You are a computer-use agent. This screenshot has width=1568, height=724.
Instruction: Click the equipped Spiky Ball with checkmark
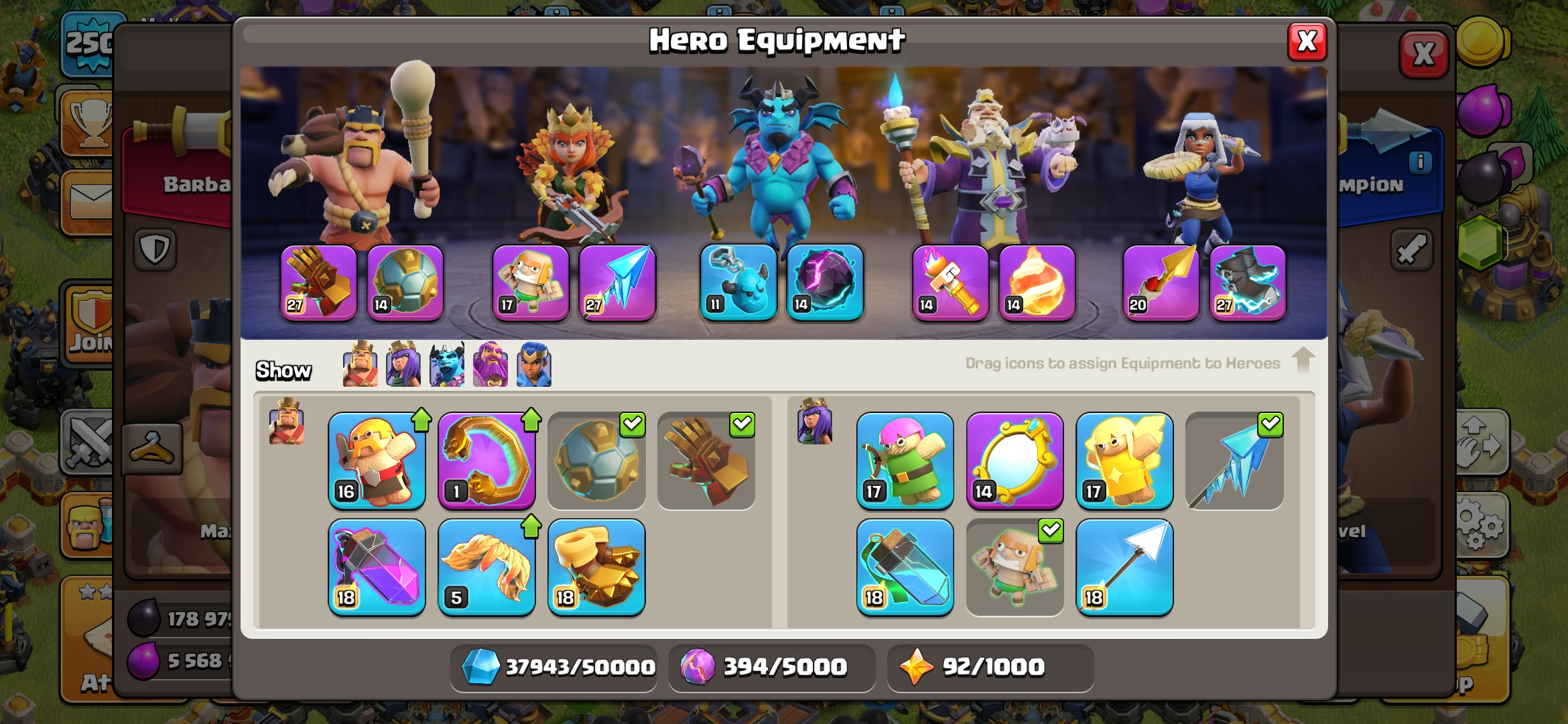pos(596,461)
